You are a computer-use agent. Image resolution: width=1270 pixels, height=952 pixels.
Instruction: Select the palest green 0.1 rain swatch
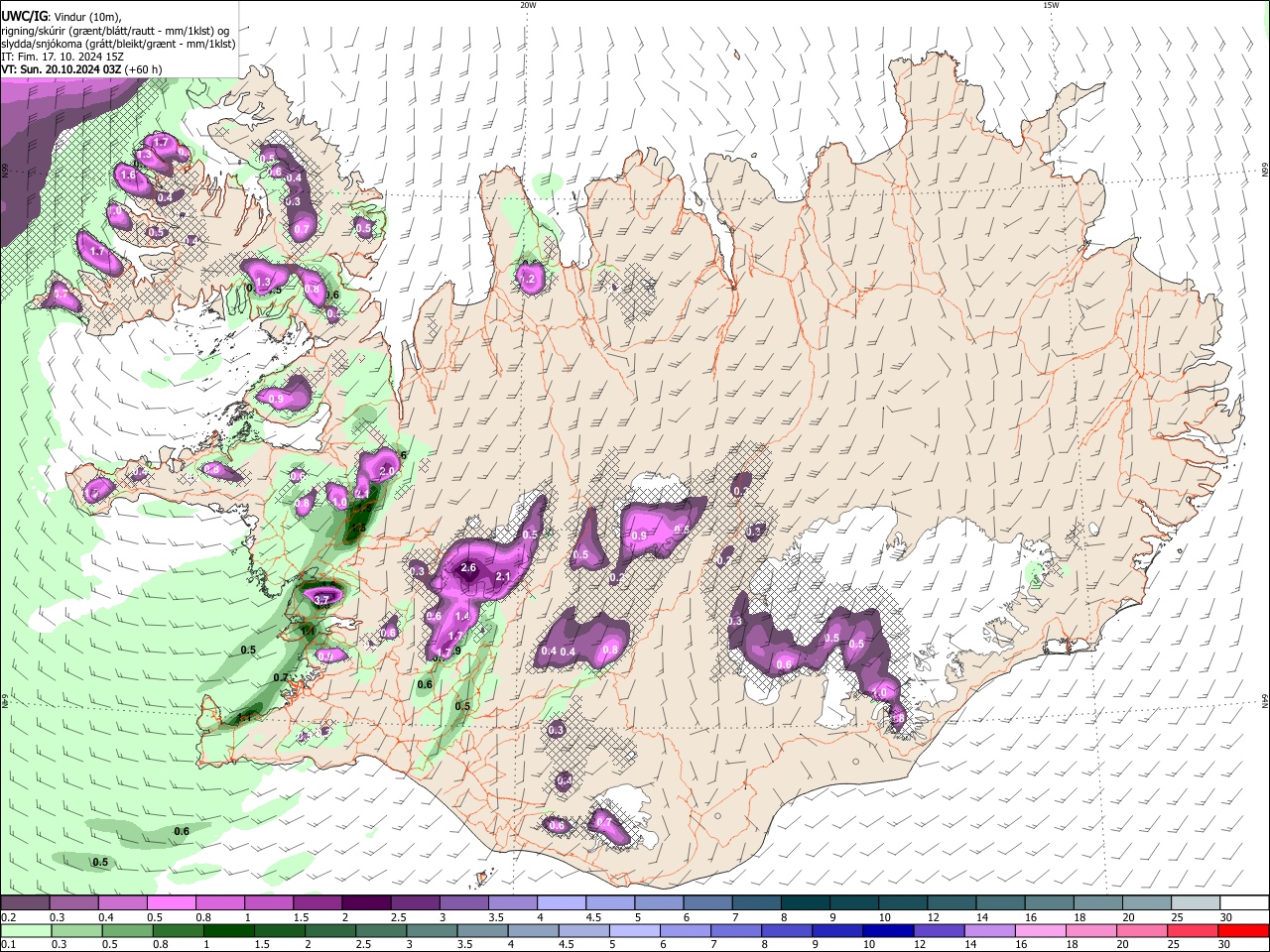pyautogui.click(x=24, y=931)
